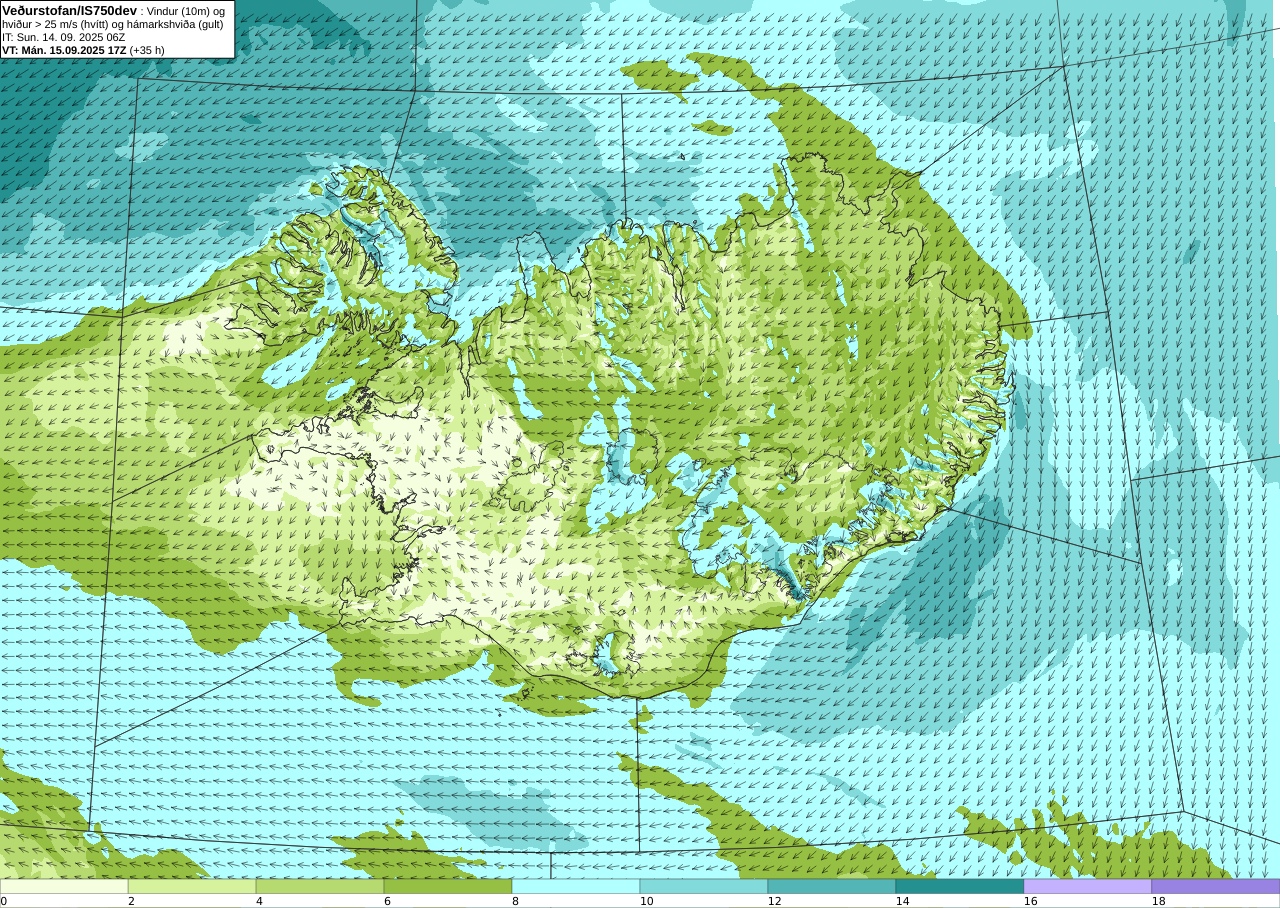Select the purple legend swatch above 18 m/s
The height and width of the screenshot is (908, 1280).
(x=1216, y=886)
